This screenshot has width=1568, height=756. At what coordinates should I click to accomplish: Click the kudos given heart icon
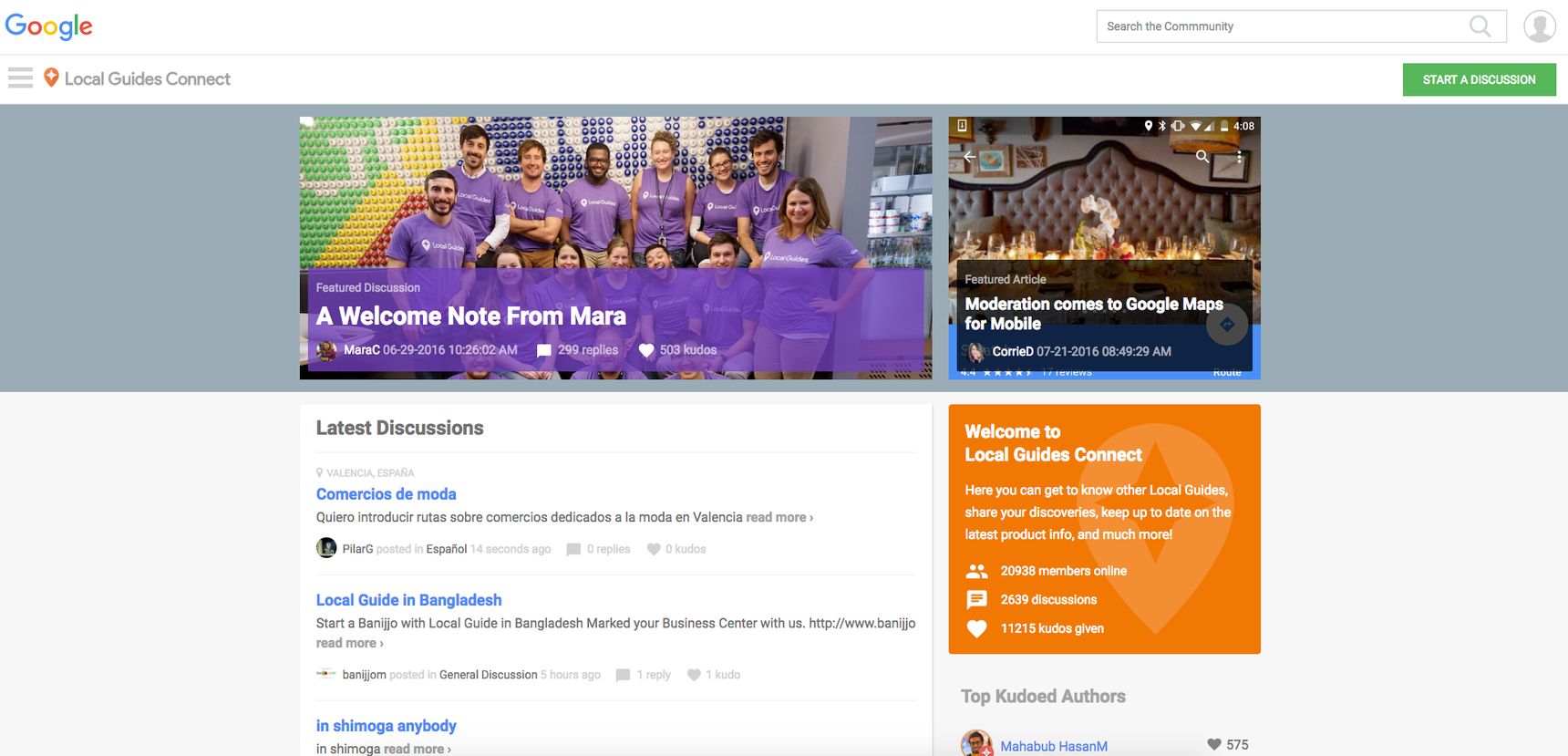tap(976, 628)
